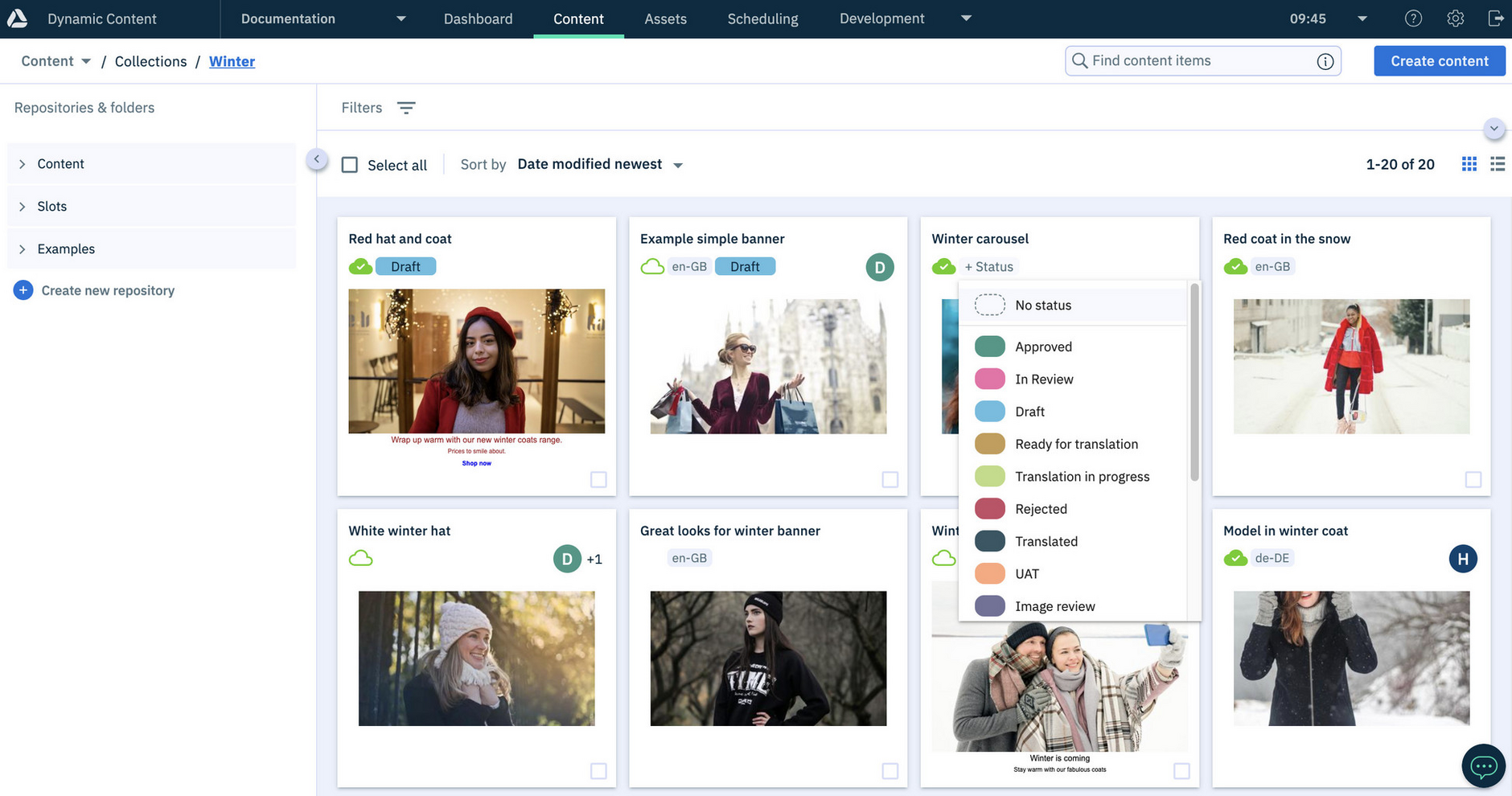Image resolution: width=1512 pixels, height=796 pixels.
Task: Click + Status on Winter carousel
Action: [989, 266]
